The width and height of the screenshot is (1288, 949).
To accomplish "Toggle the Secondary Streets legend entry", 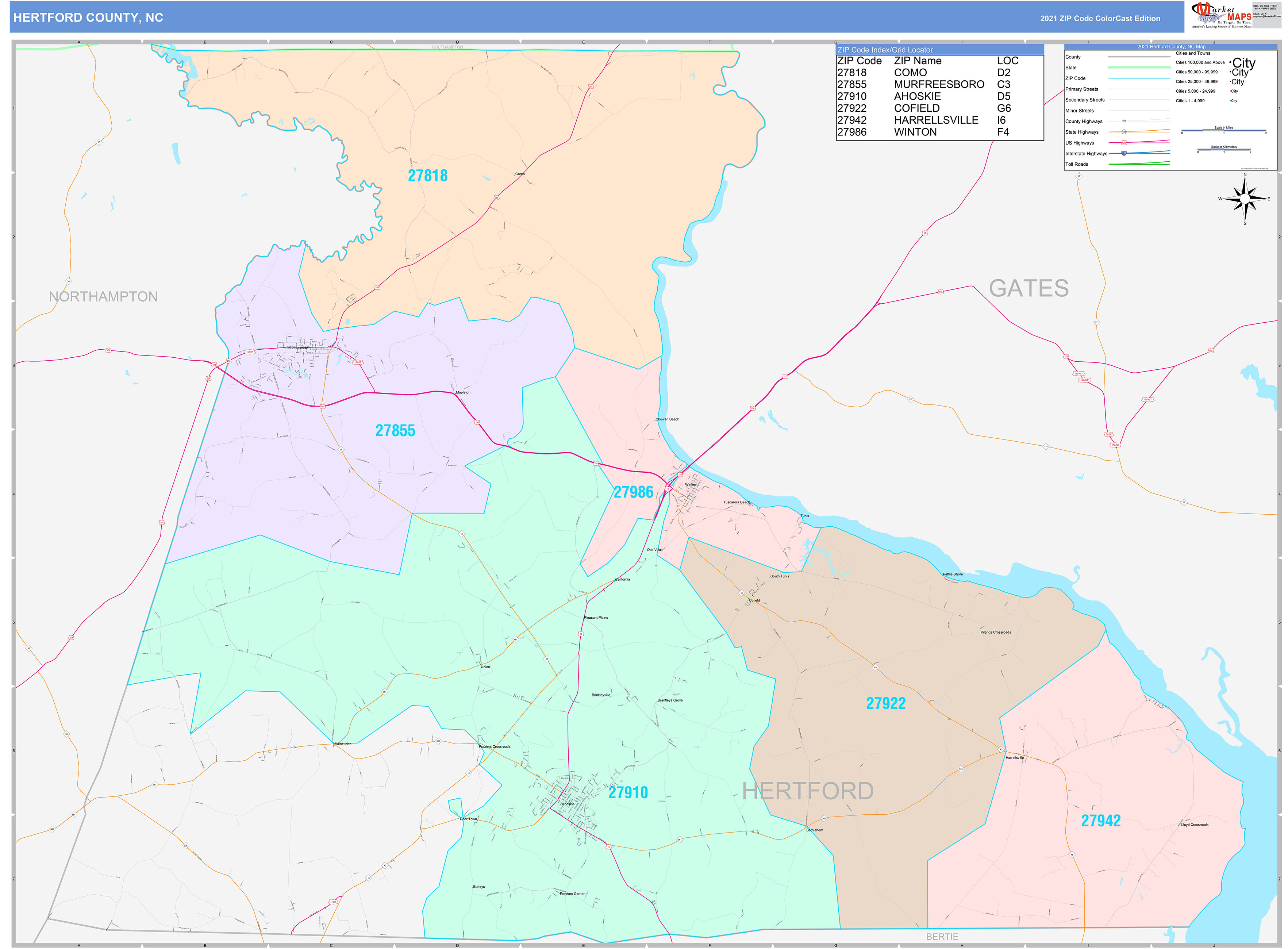I will pos(1085,100).
